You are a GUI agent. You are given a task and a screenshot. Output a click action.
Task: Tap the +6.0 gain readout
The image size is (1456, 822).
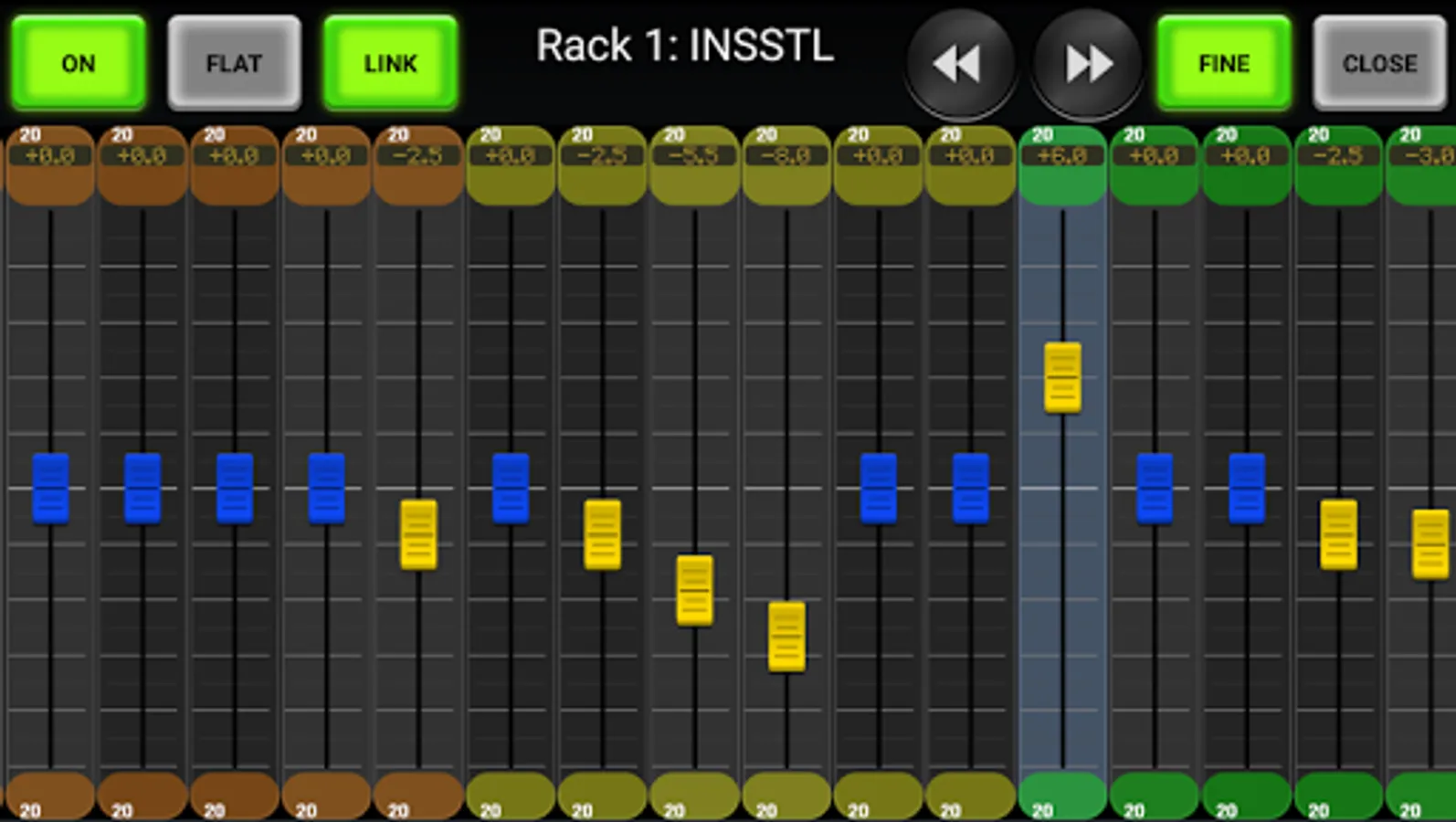click(1061, 156)
